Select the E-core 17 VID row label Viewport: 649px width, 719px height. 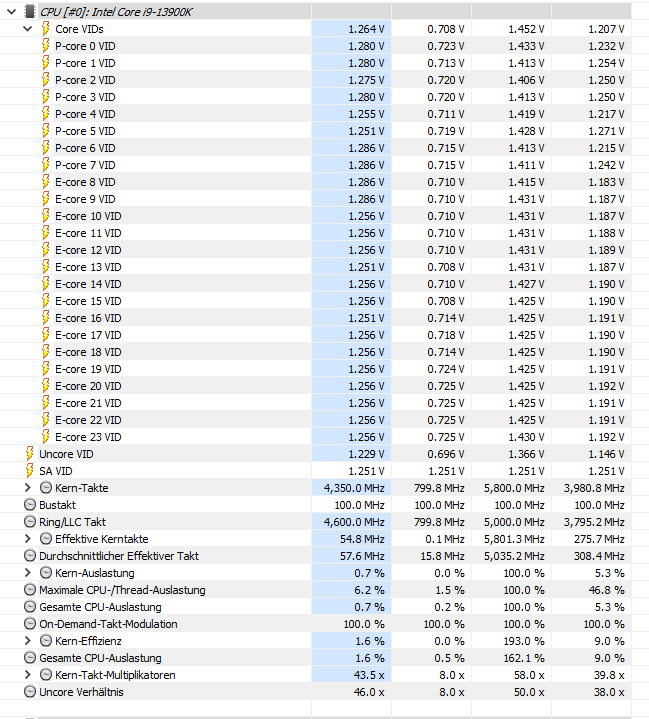[x=88, y=335]
